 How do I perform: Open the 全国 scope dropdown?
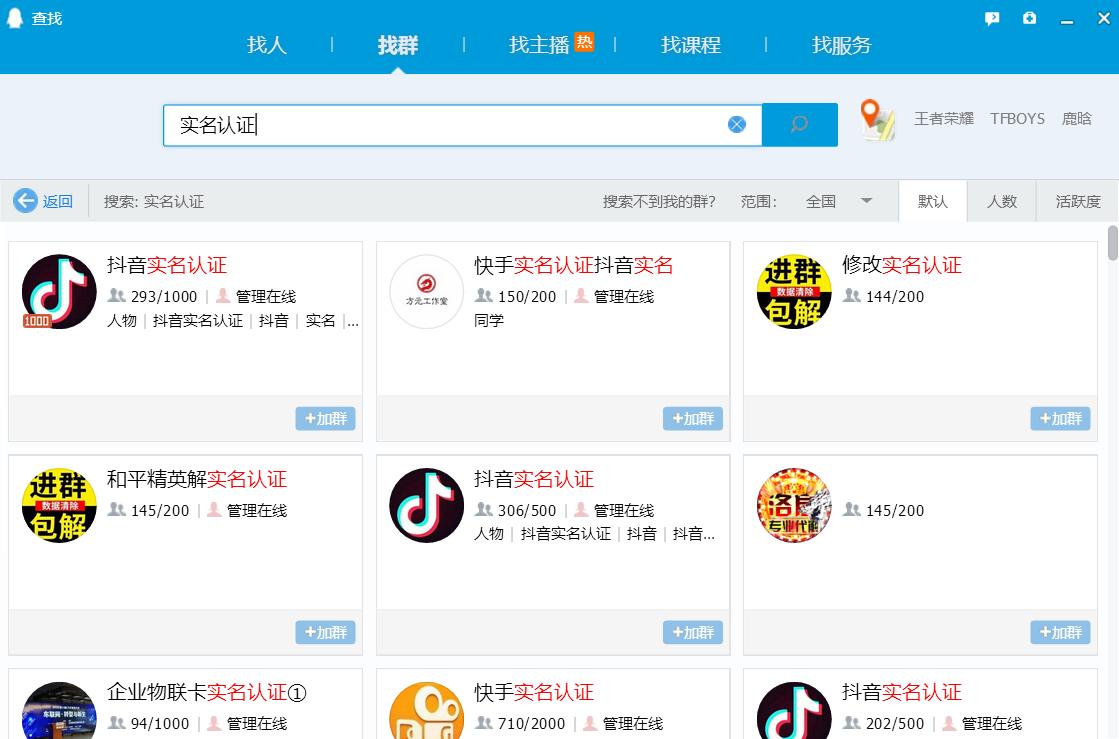tap(828, 201)
